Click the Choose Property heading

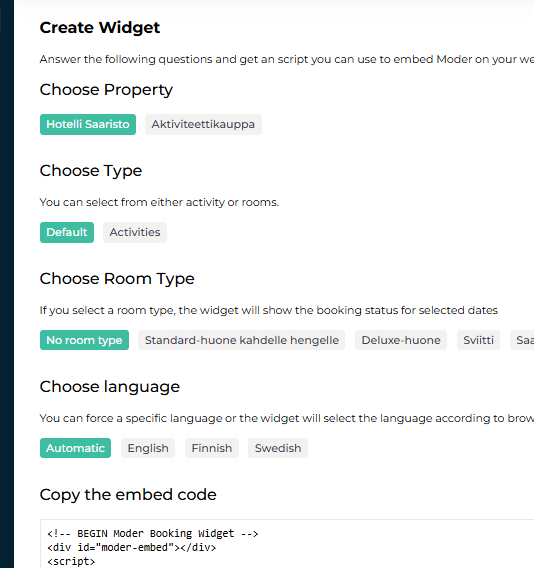click(106, 90)
